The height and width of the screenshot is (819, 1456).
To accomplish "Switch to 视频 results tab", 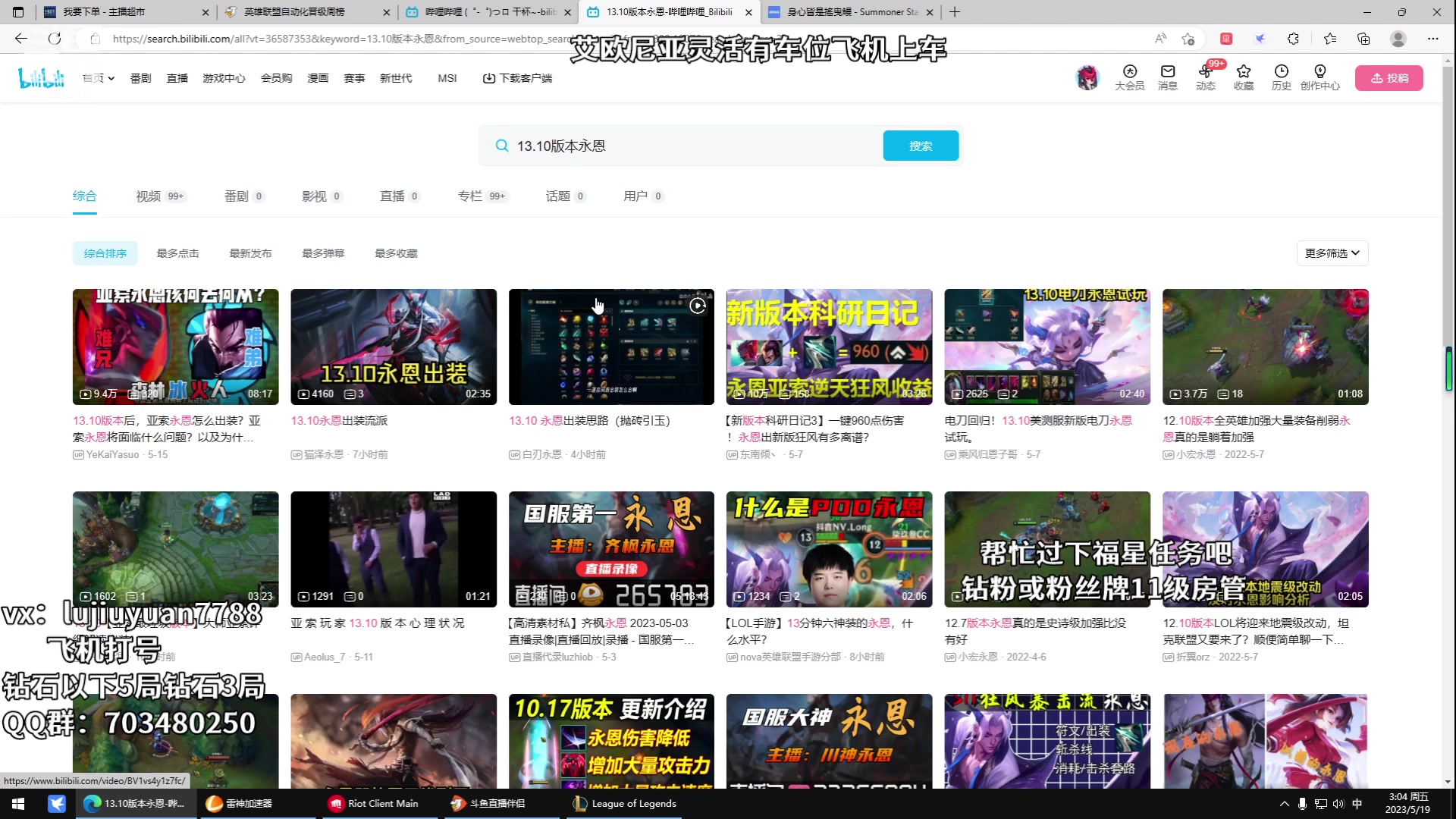I will tap(161, 196).
